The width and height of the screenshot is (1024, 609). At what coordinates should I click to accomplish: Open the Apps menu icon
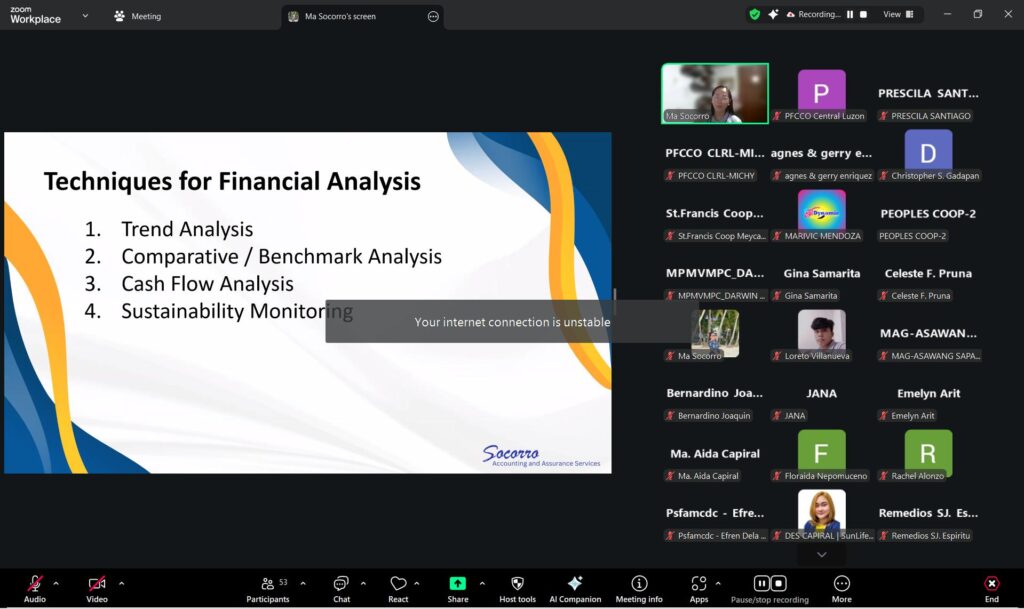click(x=698, y=584)
